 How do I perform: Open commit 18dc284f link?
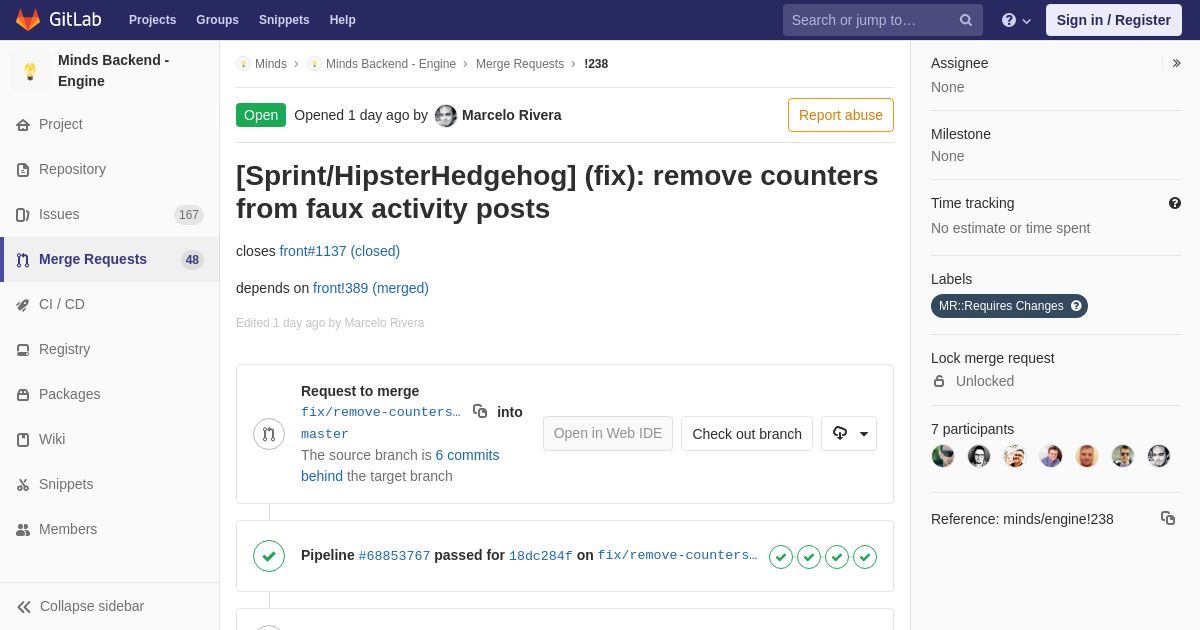[541, 556]
